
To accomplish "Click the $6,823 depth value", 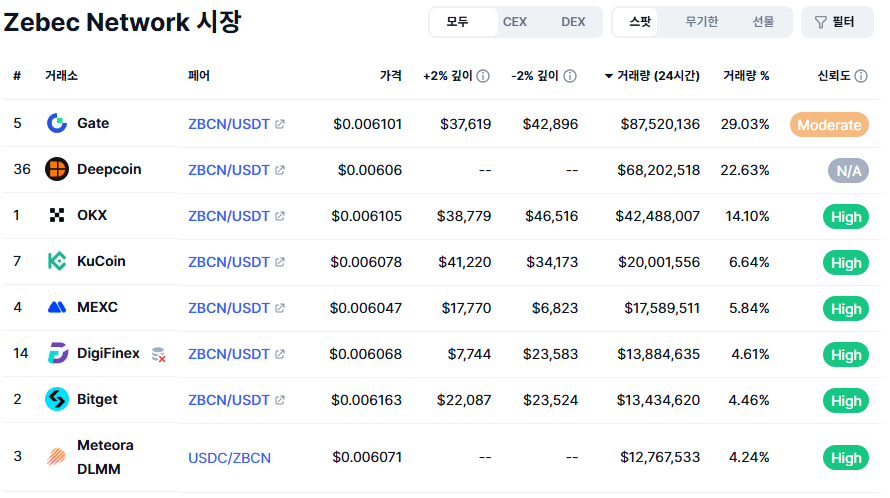I will (555, 308).
